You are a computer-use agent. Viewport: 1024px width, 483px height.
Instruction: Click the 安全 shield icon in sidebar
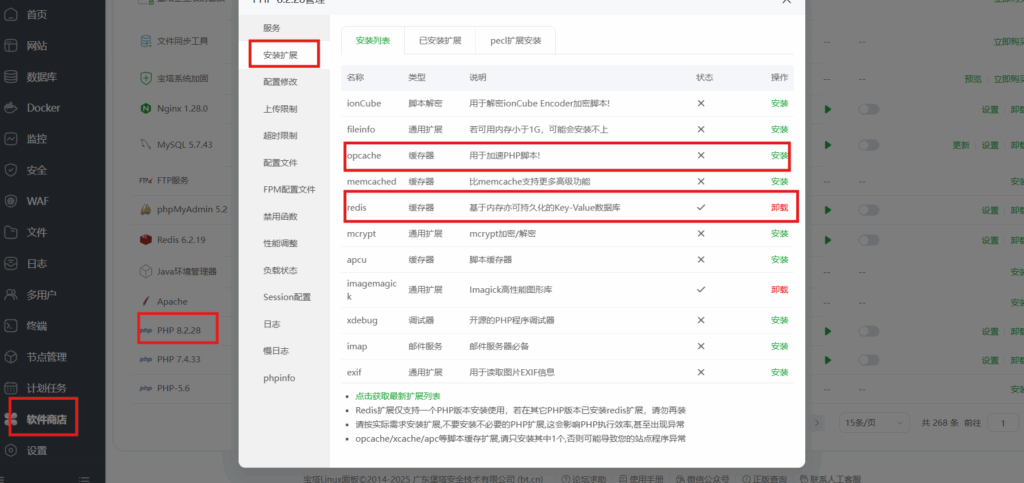click(x=10, y=170)
